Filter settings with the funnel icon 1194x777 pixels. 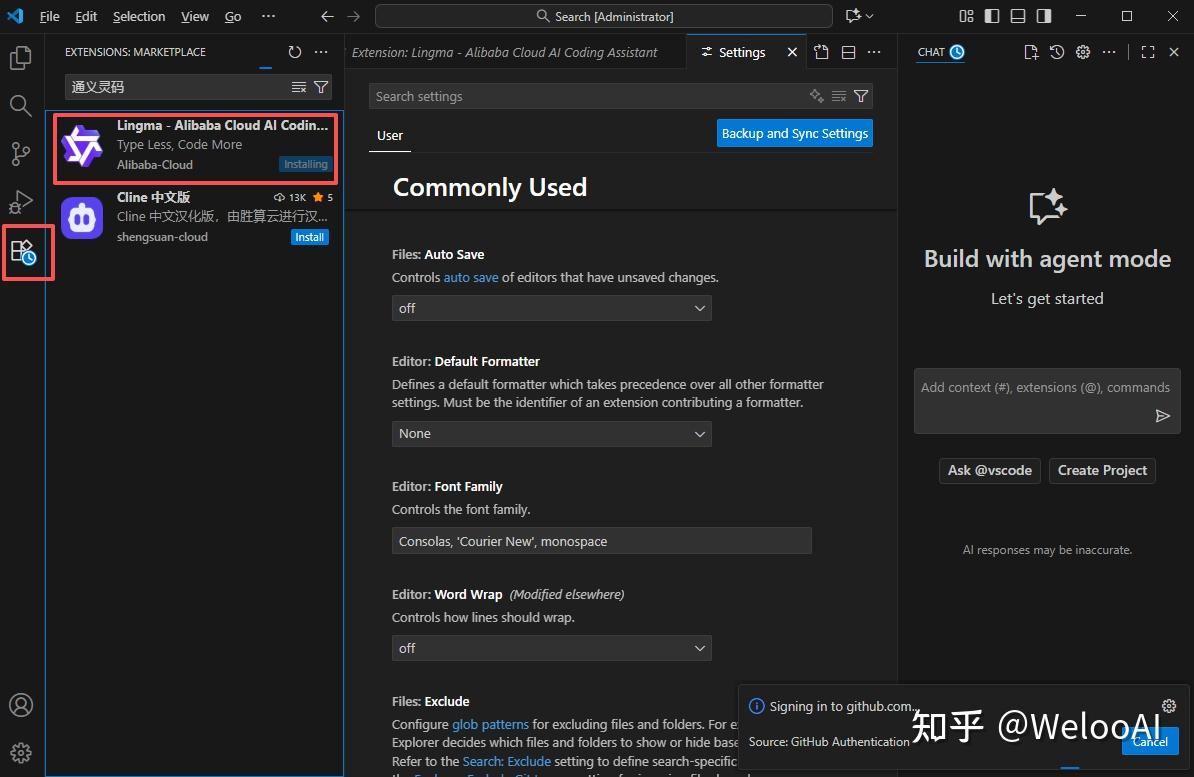(x=860, y=96)
